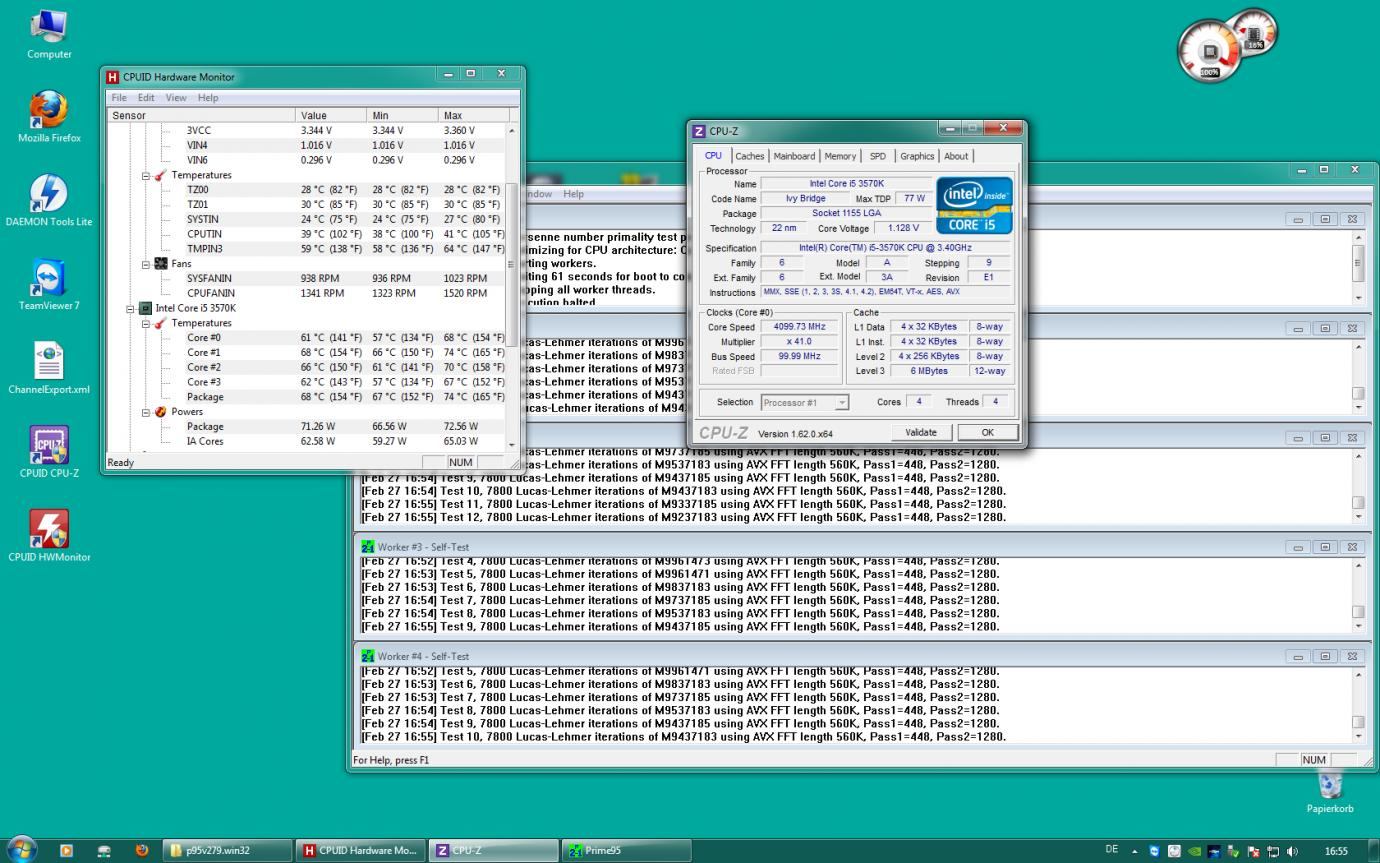Open the SPD tab in CPU-Z
Viewport: 1380px width, 863px height.
click(877, 156)
